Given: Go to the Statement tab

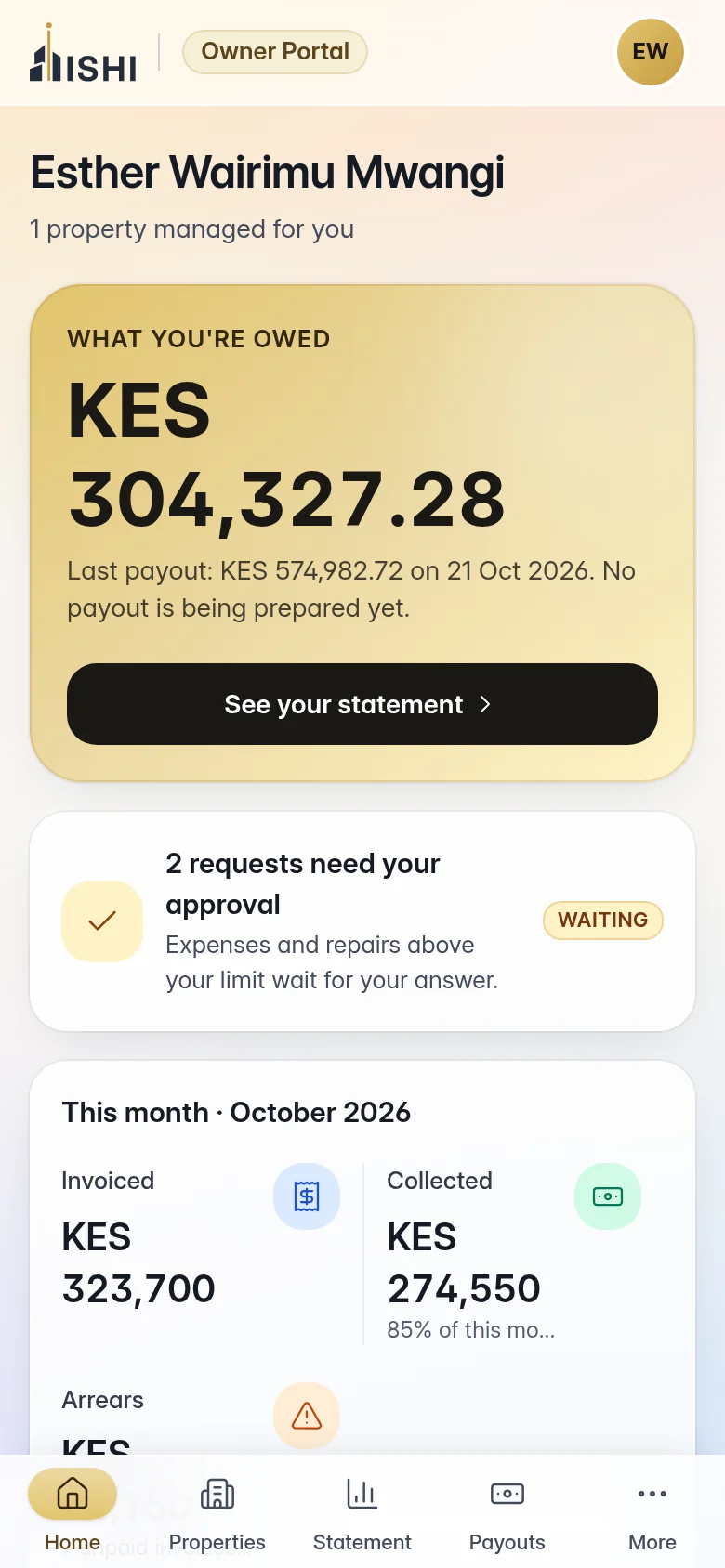Looking at the screenshot, I should 362,1511.
